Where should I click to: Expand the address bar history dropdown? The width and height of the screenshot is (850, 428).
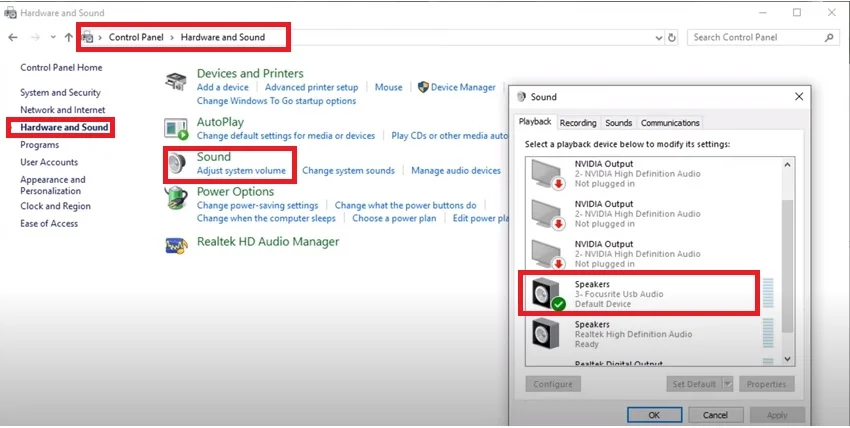[657, 37]
